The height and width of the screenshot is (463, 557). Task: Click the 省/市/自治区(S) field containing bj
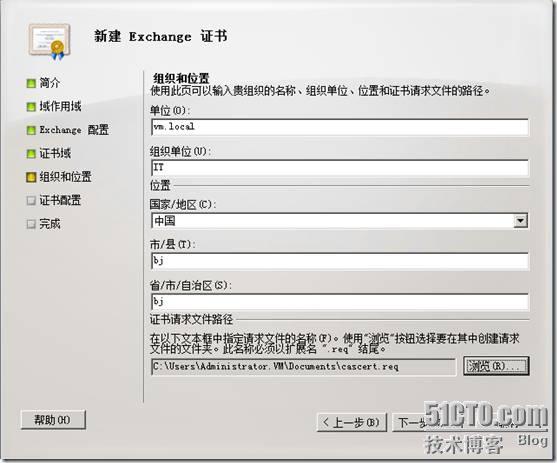click(340, 302)
